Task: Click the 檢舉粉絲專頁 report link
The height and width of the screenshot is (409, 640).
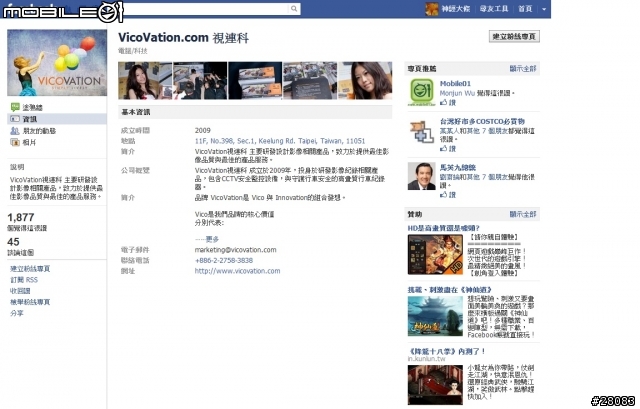Action: coord(30,302)
